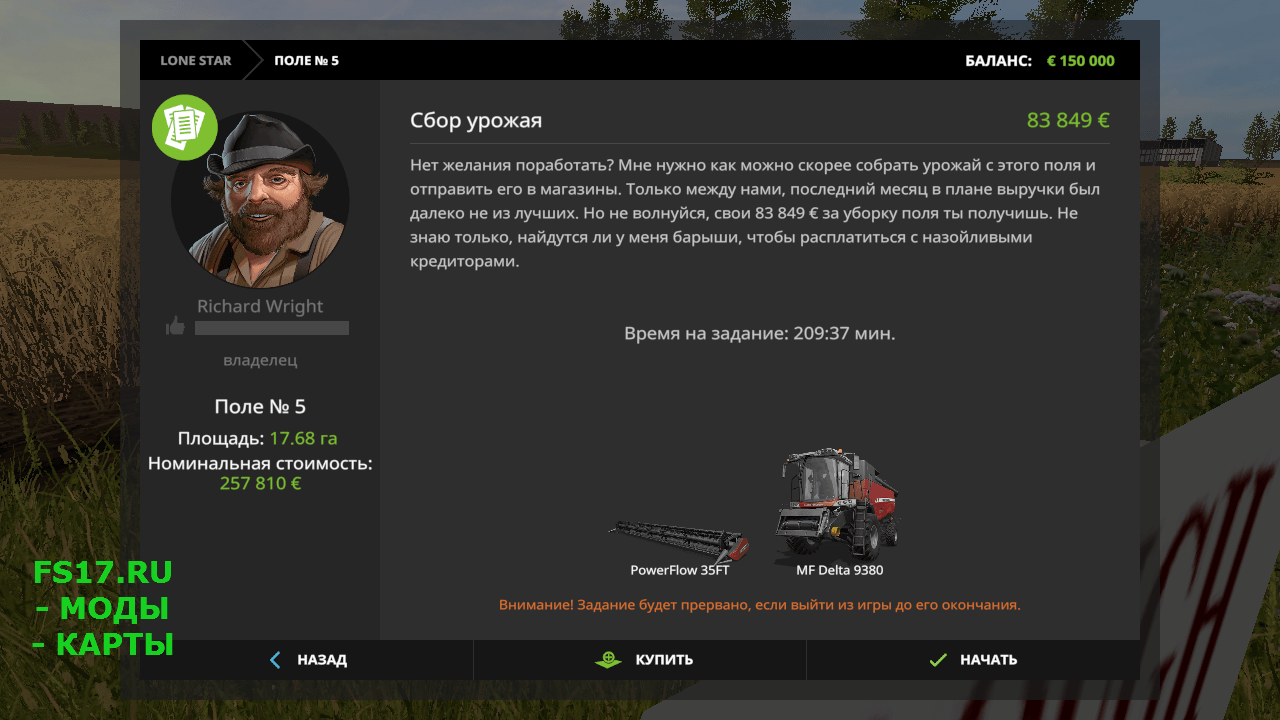Select the ПОЛЕ № 5 breadcrumb
The height and width of the screenshot is (720, 1280).
point(306,60)
